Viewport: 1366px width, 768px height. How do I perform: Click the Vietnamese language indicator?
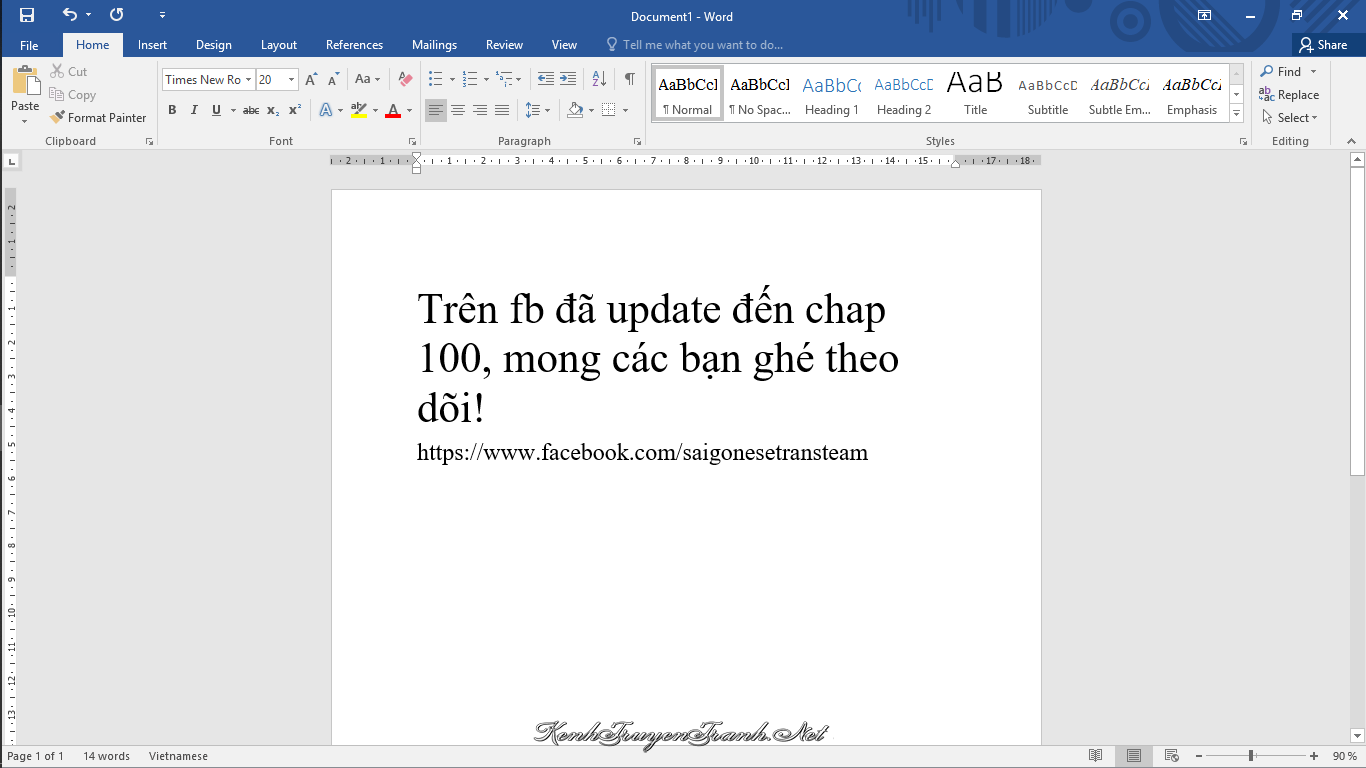(178, 756)
